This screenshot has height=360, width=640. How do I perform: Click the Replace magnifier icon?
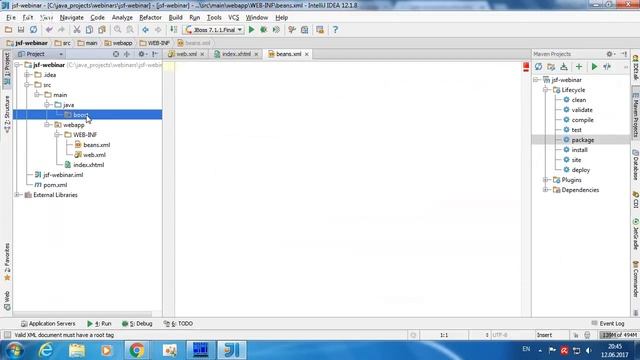(130, 30)
